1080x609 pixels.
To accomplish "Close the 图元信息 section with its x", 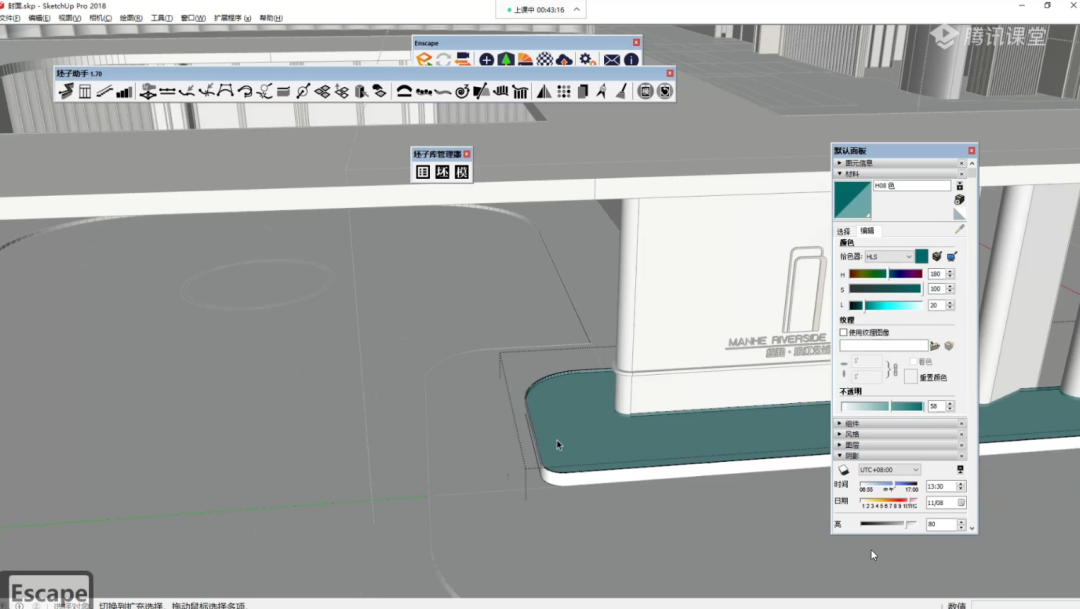I will [962, 163].
